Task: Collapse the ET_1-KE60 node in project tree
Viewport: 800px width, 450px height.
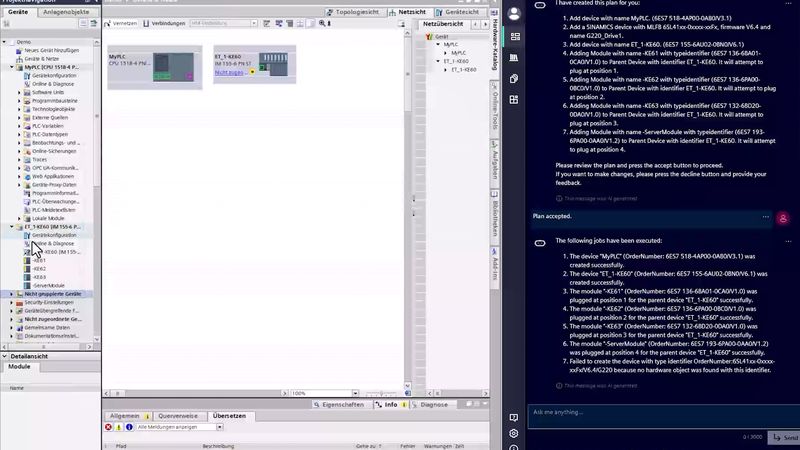Action: point(12,227)
